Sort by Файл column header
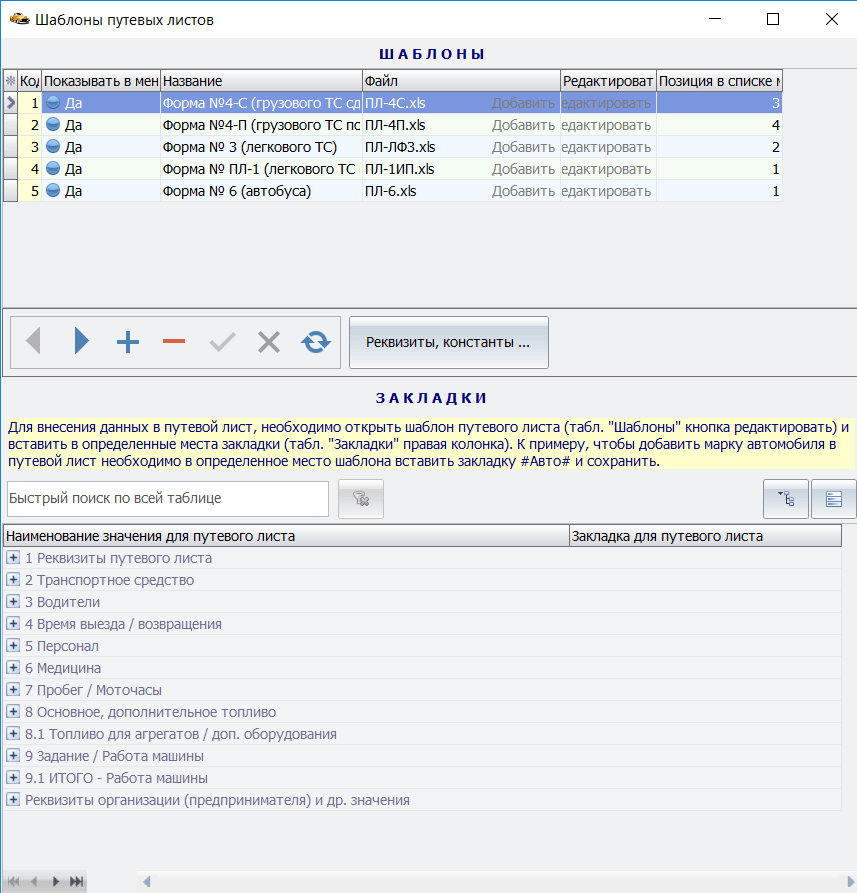Image resolution: width=857 pixels, height=893 pixels. (461, 81)
